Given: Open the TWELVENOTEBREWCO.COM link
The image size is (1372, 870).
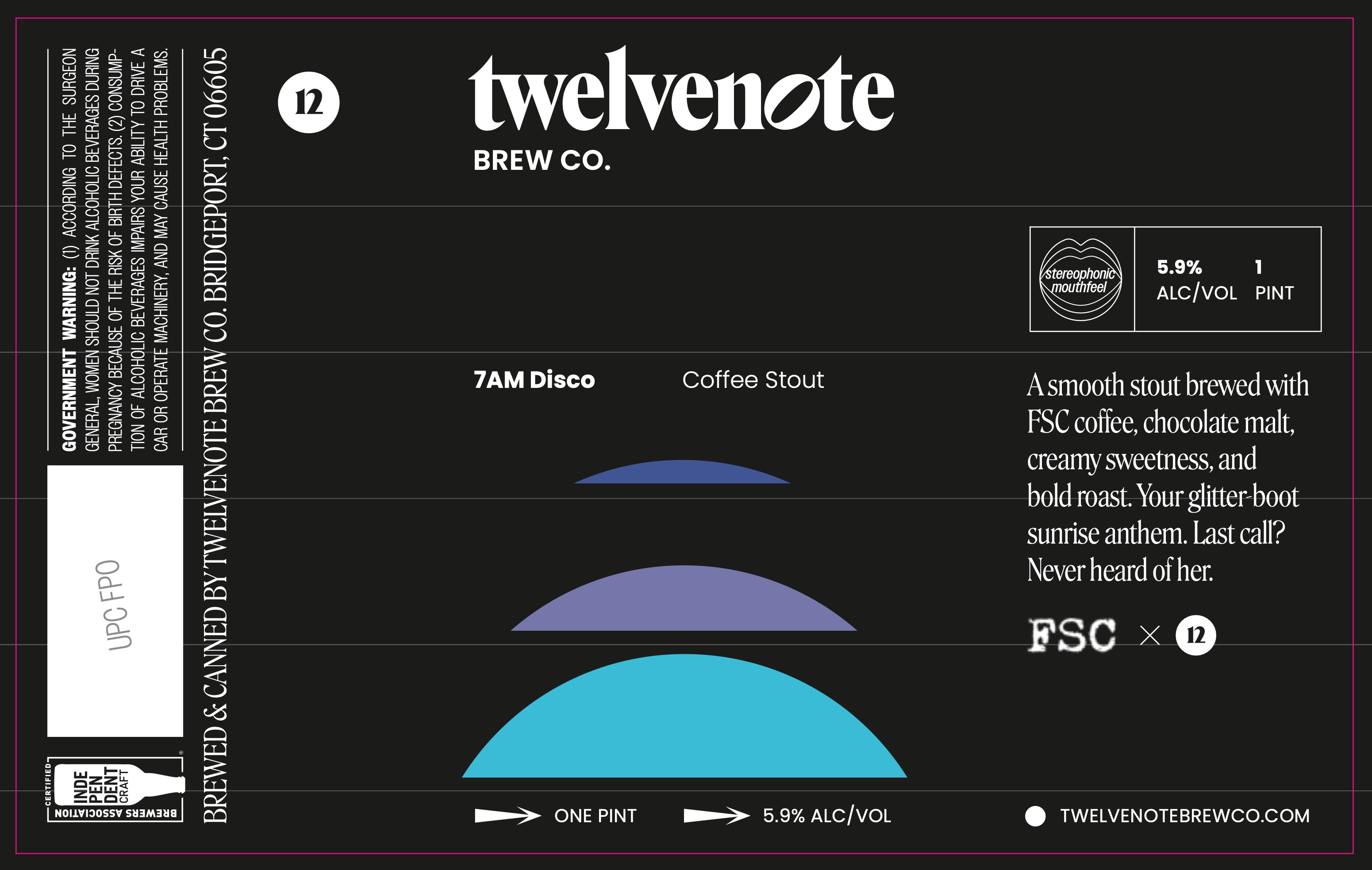Looking at the screenshot, I should click(1184, 816).
